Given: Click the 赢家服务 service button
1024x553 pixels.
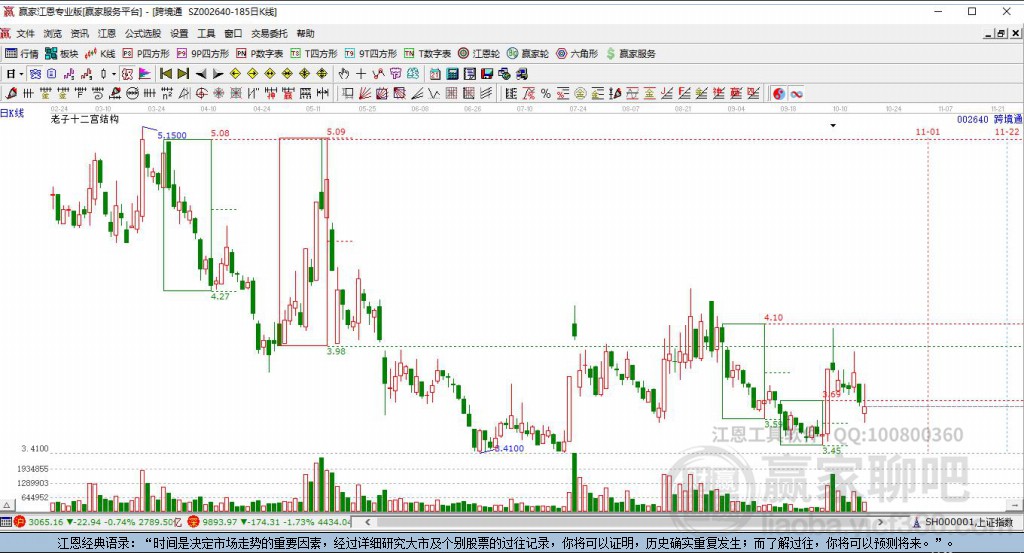Looking at the screenshot, I should [630, 53].
